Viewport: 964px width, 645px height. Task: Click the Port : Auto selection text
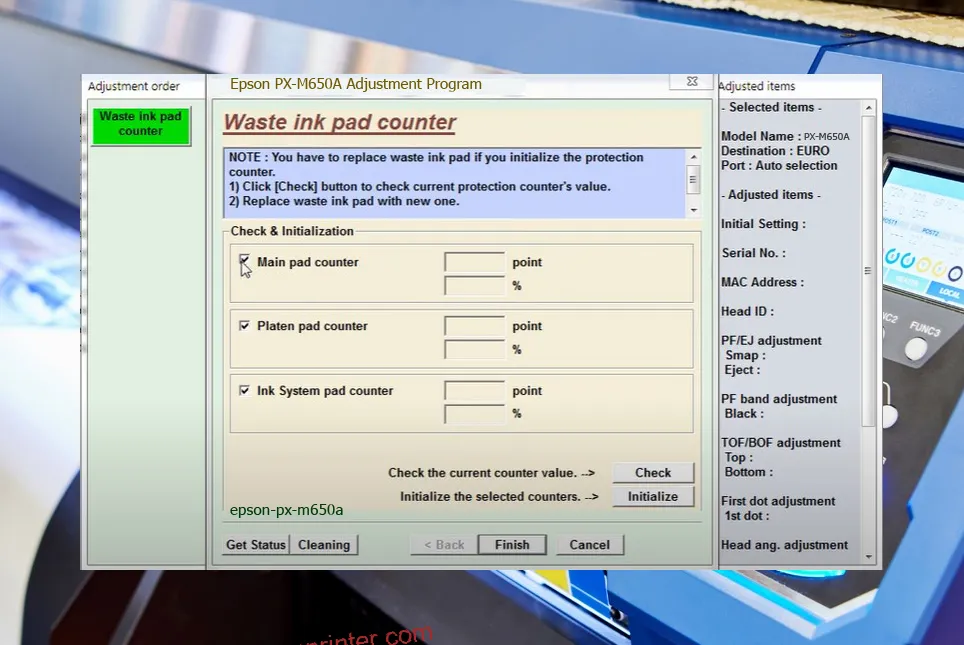[x=779, y=165]
